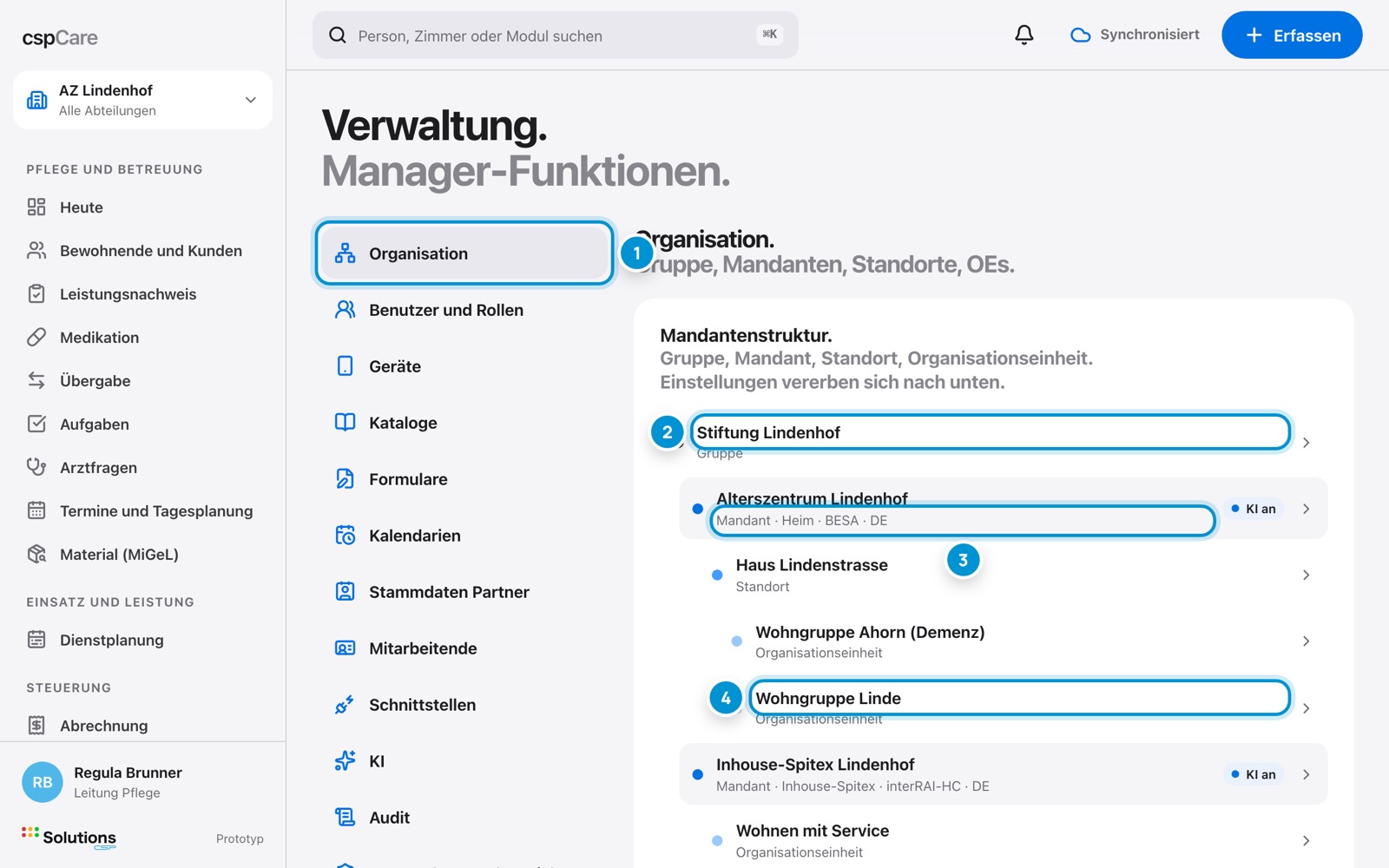
Task: Click the cspCare logo
Action: click(60, 38)
